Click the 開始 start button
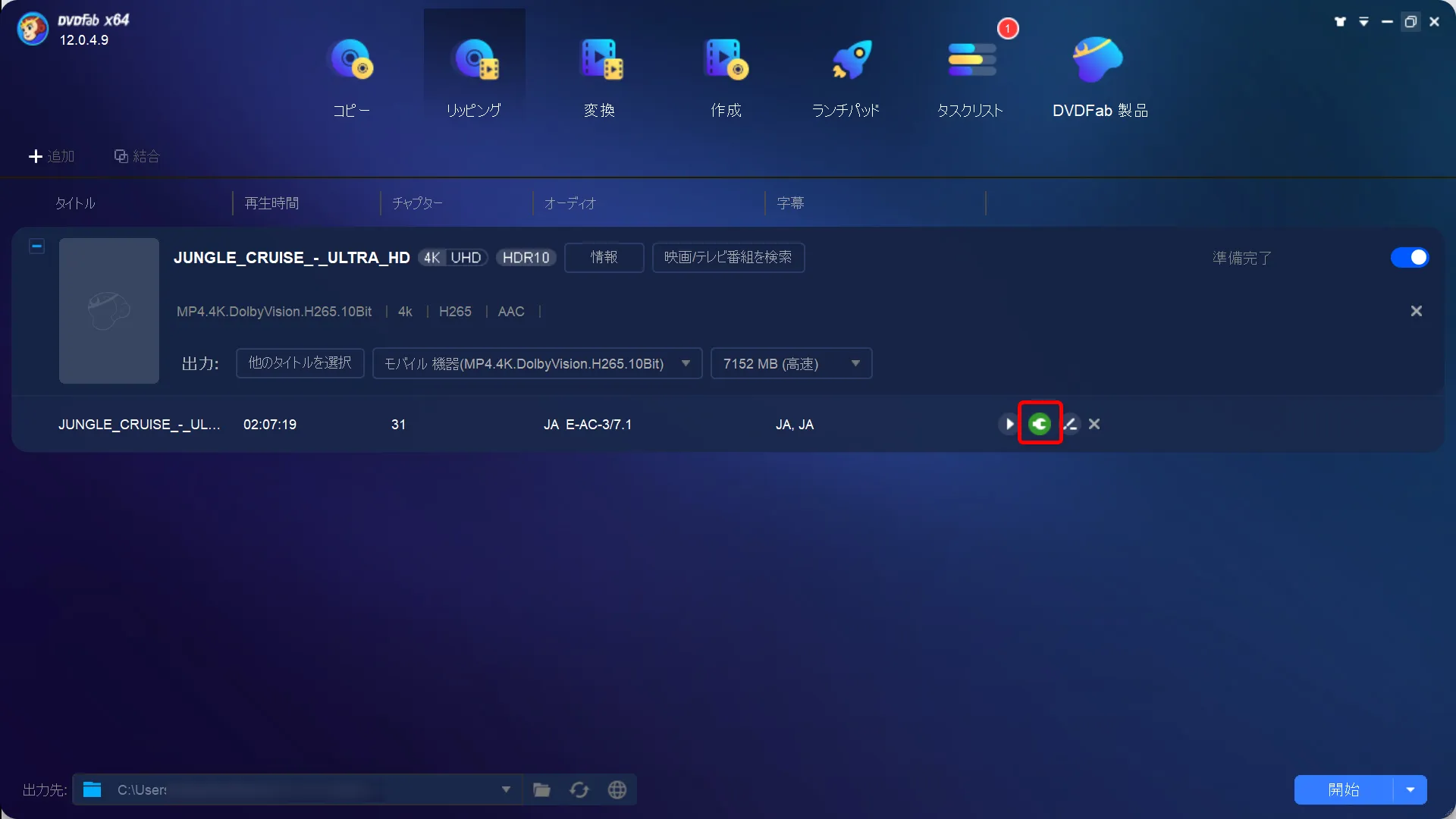The width and height of the screenshot is (1456, 819). tap(1344, 789)
